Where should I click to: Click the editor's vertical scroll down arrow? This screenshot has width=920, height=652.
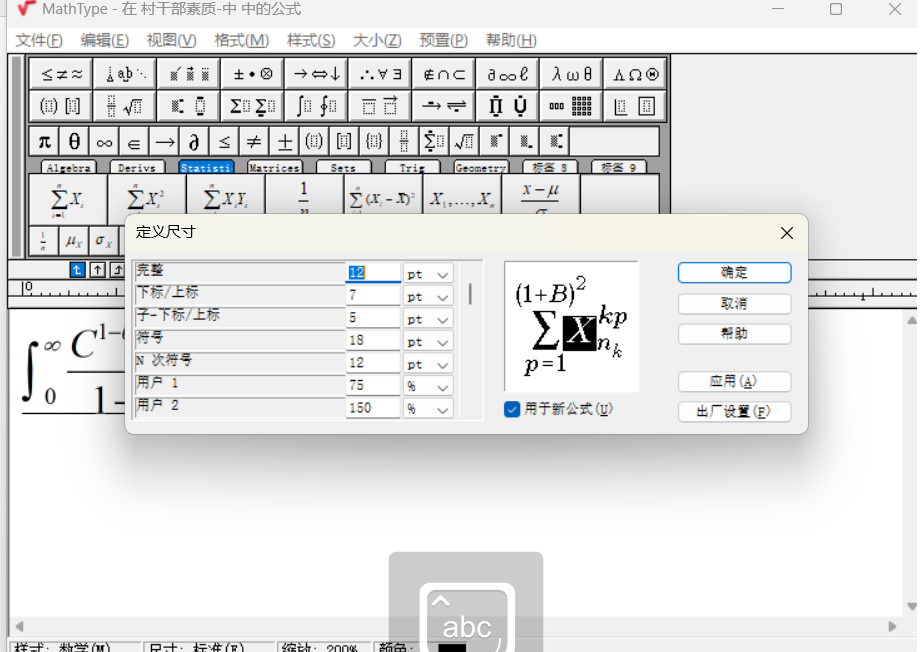point(911,606)
